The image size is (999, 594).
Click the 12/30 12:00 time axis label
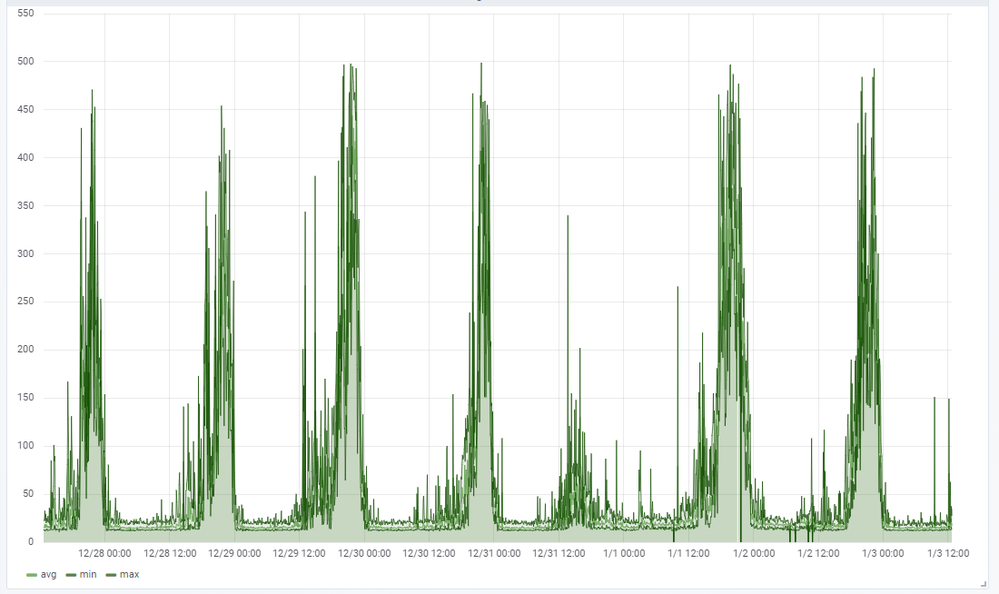429,553
